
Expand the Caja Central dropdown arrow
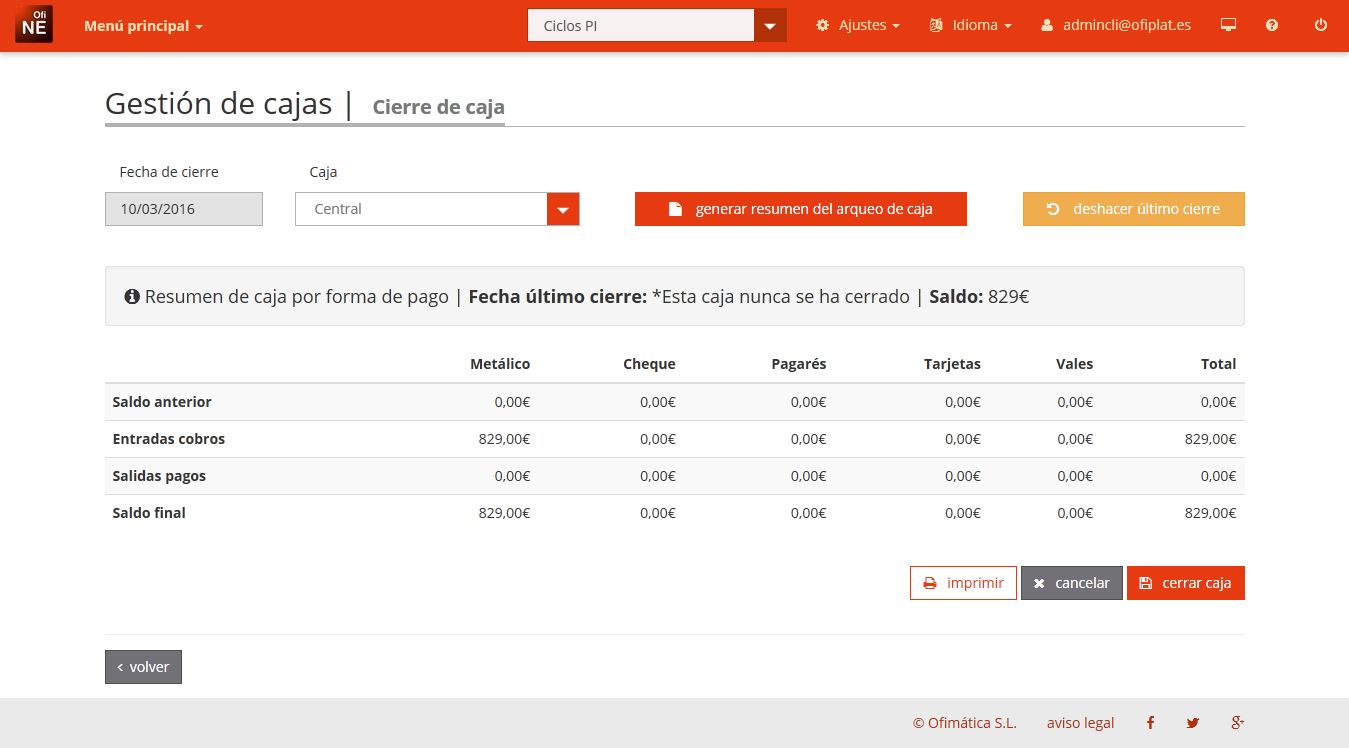click(563, 209)
